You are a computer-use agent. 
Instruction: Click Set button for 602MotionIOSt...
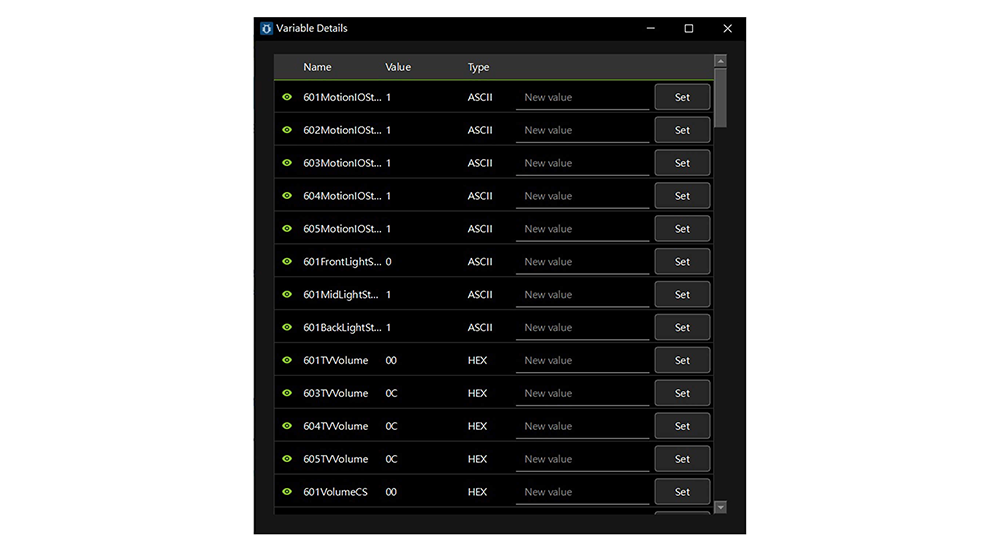click(x=682, y=130)
